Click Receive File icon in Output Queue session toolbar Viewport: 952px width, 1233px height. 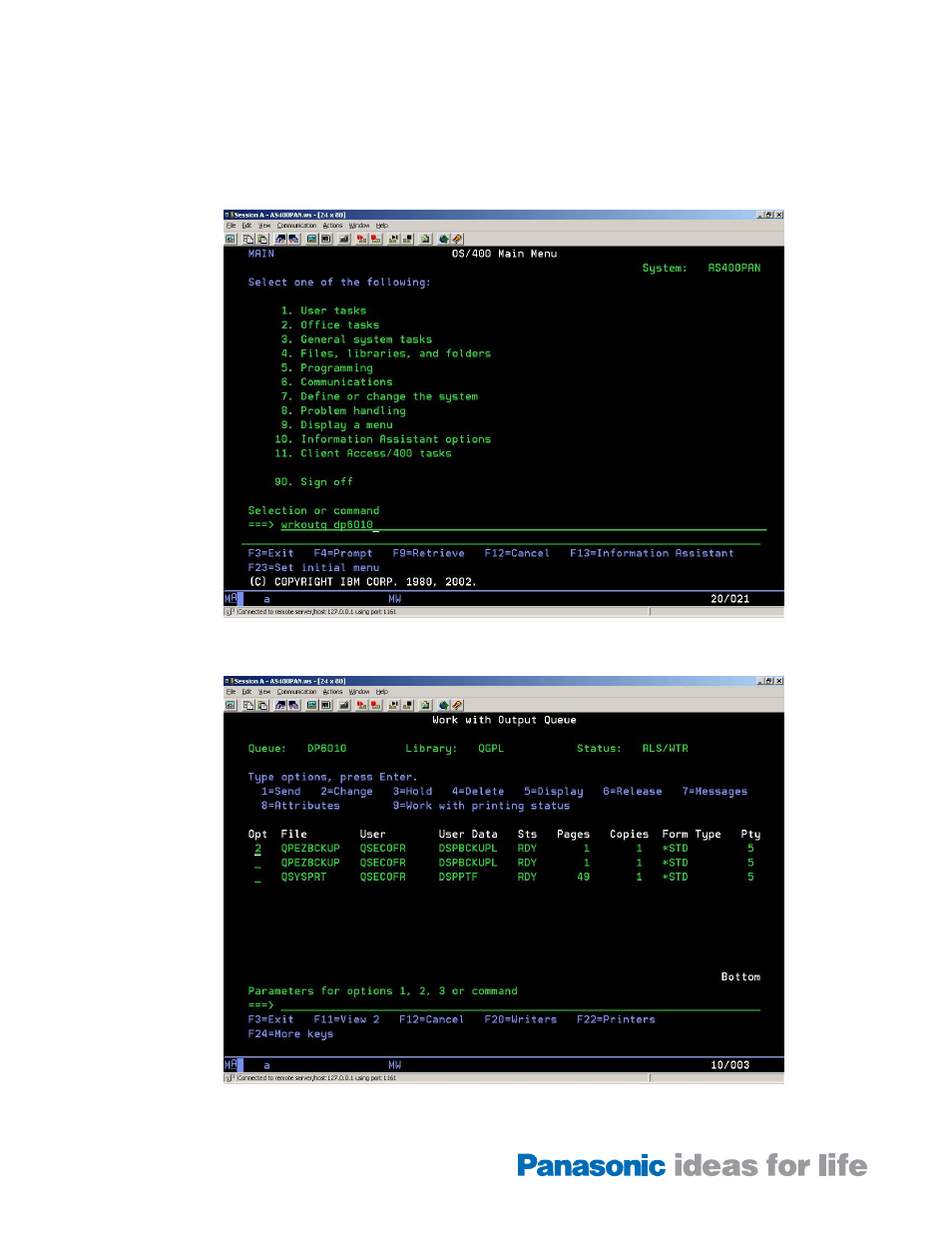[293, 705]
